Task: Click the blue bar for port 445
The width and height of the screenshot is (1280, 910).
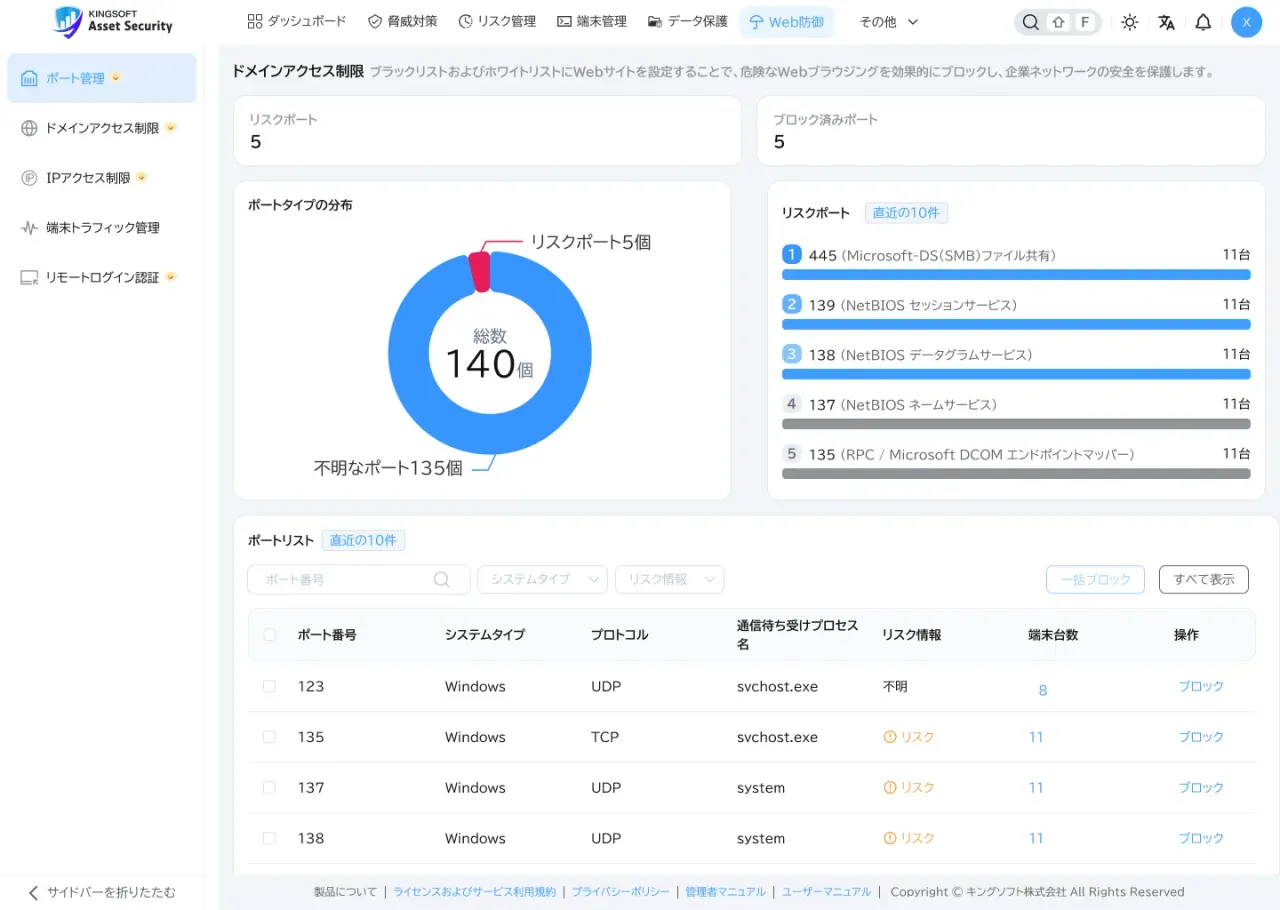Action: pyautogui.click(x=1016, y=274)
